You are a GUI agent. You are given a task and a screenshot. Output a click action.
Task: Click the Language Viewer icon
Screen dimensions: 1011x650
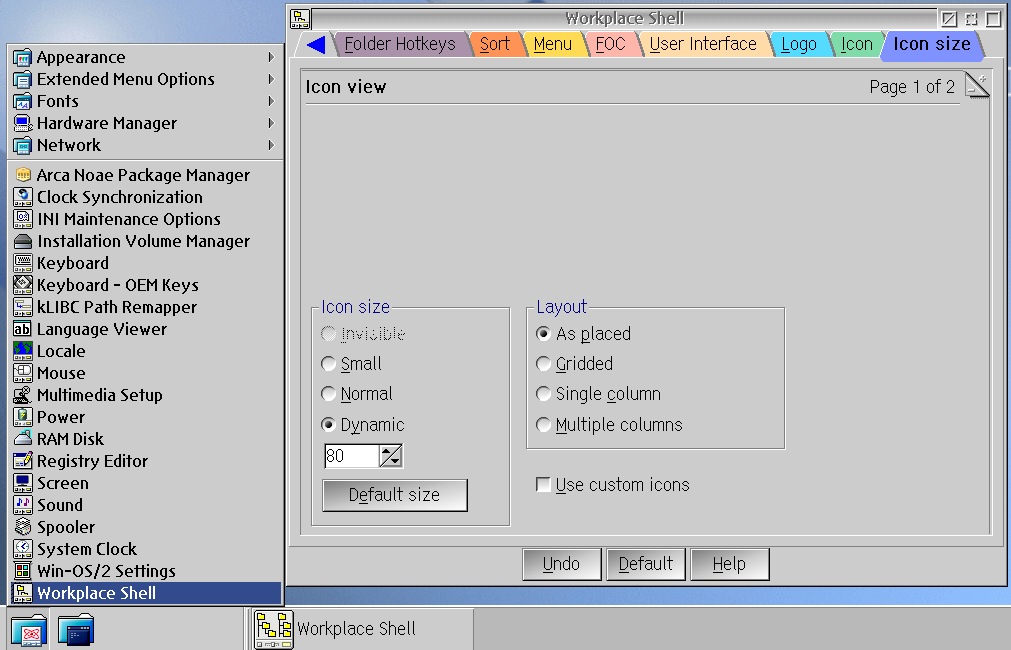coord(23,329)
